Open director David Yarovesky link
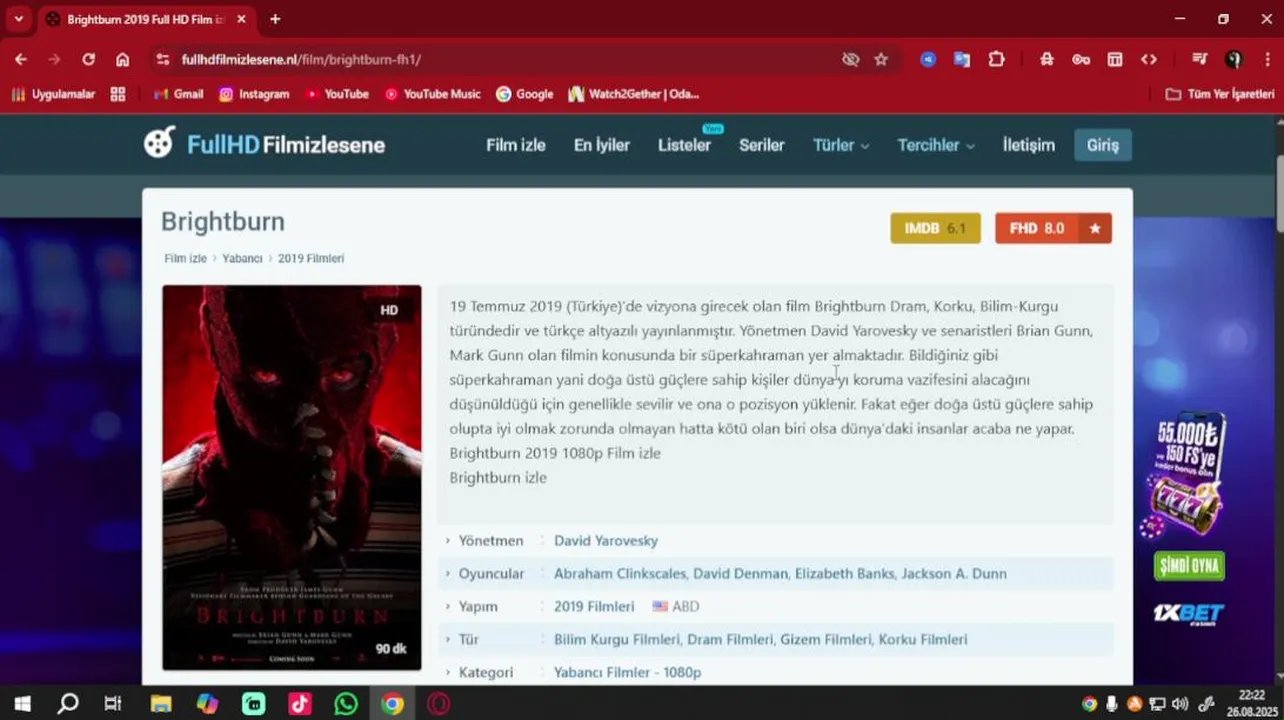This screenshot has height=720, width=1284. [x=606, y=540]
